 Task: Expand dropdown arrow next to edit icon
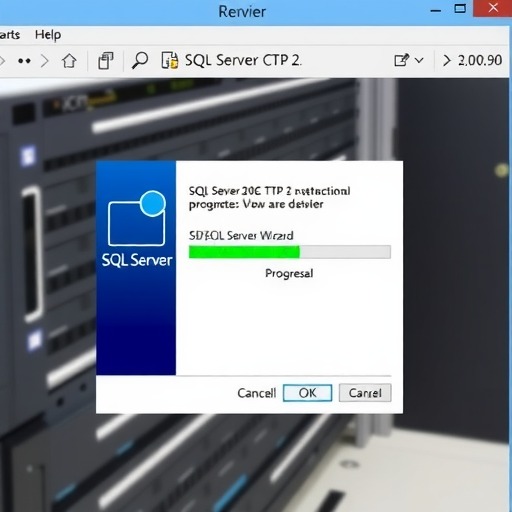(419, 61)
